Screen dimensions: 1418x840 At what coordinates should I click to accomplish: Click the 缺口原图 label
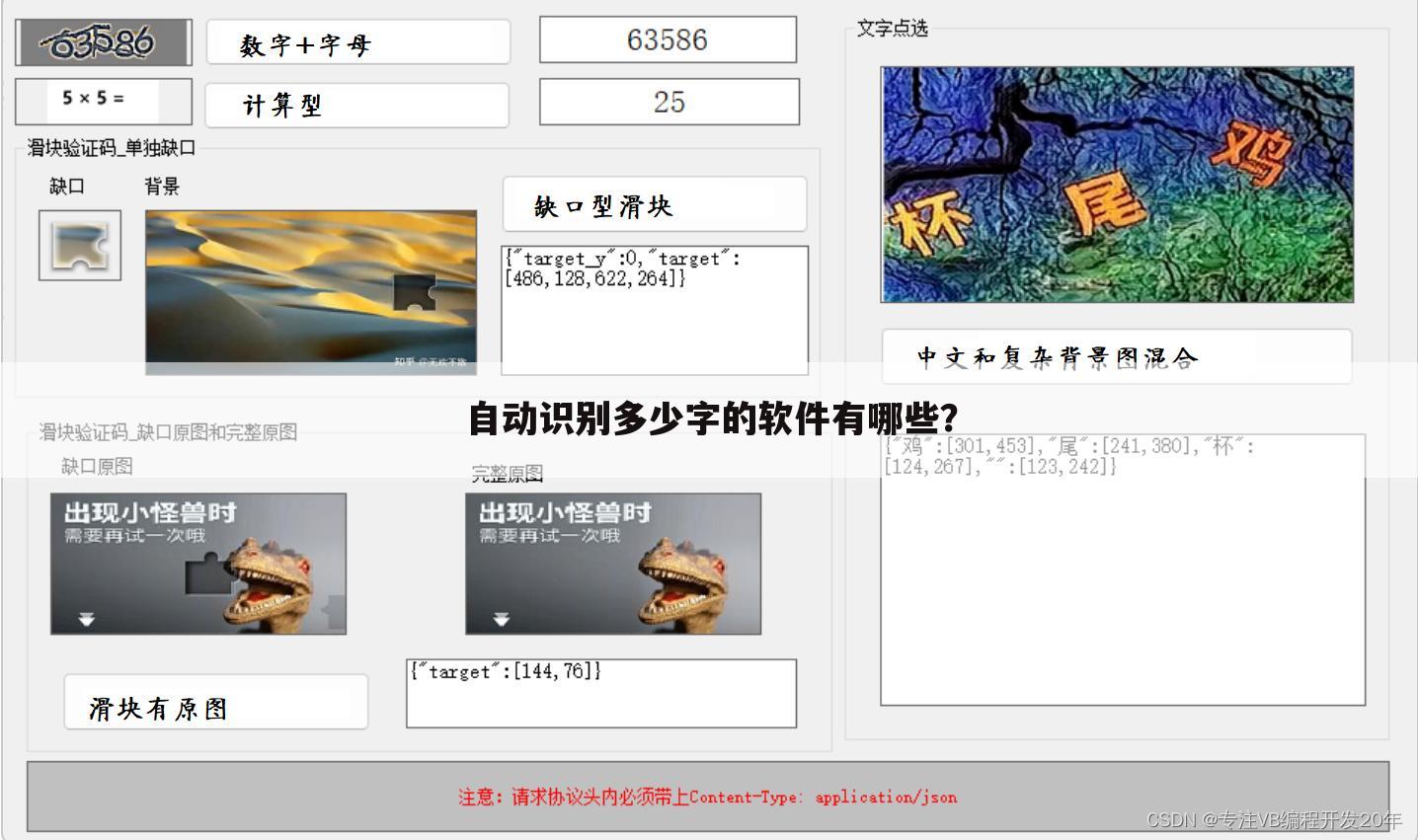coord(97,466)
